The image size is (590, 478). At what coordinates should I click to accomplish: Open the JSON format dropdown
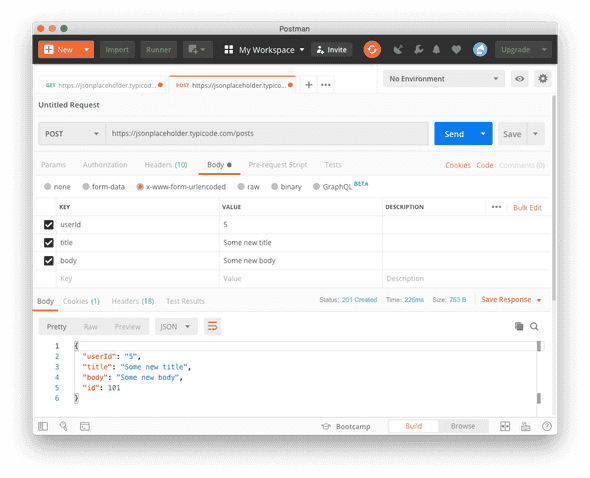pyautogui.click(x=176, y=326)
